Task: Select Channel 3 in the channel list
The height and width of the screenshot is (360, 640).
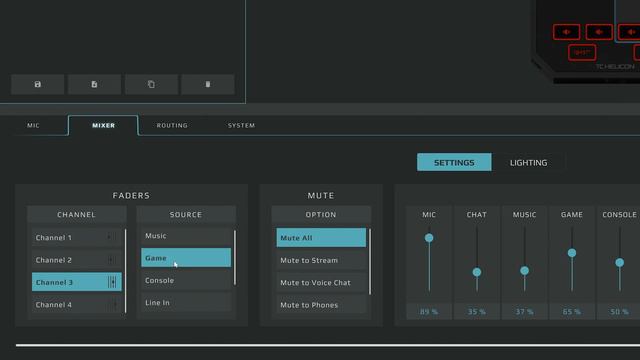Action: point(77,282)
